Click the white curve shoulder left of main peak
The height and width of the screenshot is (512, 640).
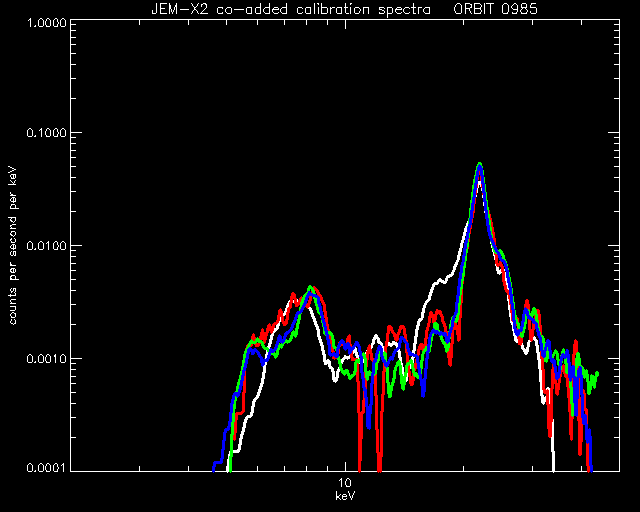click(x=440, y=281)
